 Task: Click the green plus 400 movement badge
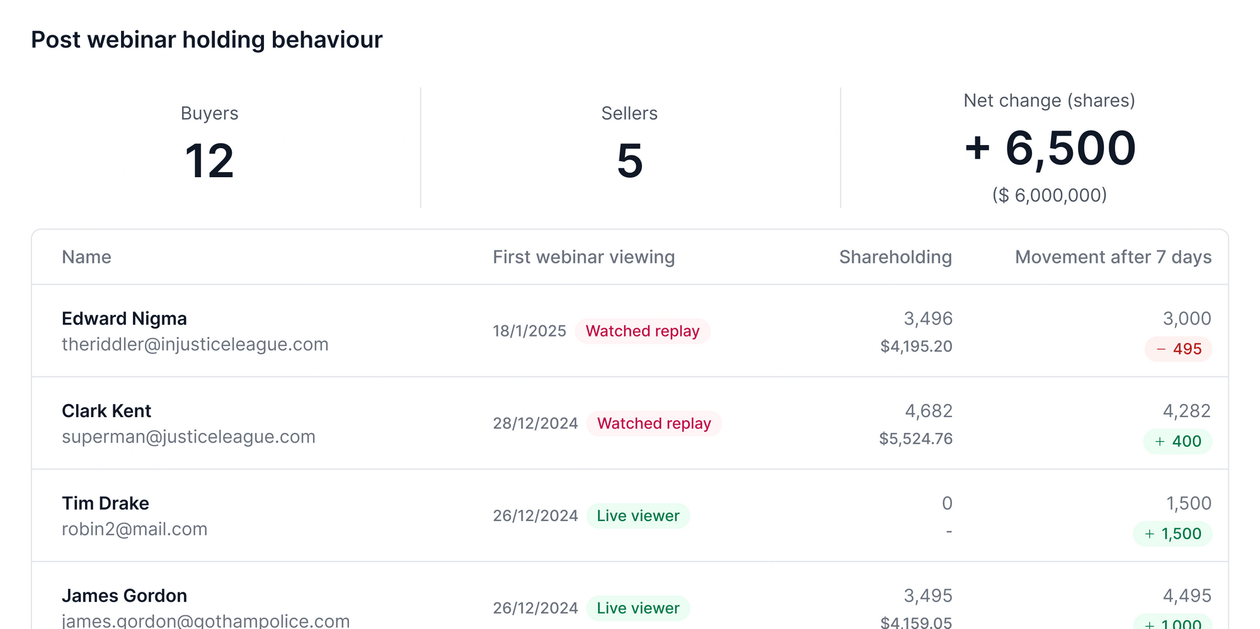point(1178,441)
